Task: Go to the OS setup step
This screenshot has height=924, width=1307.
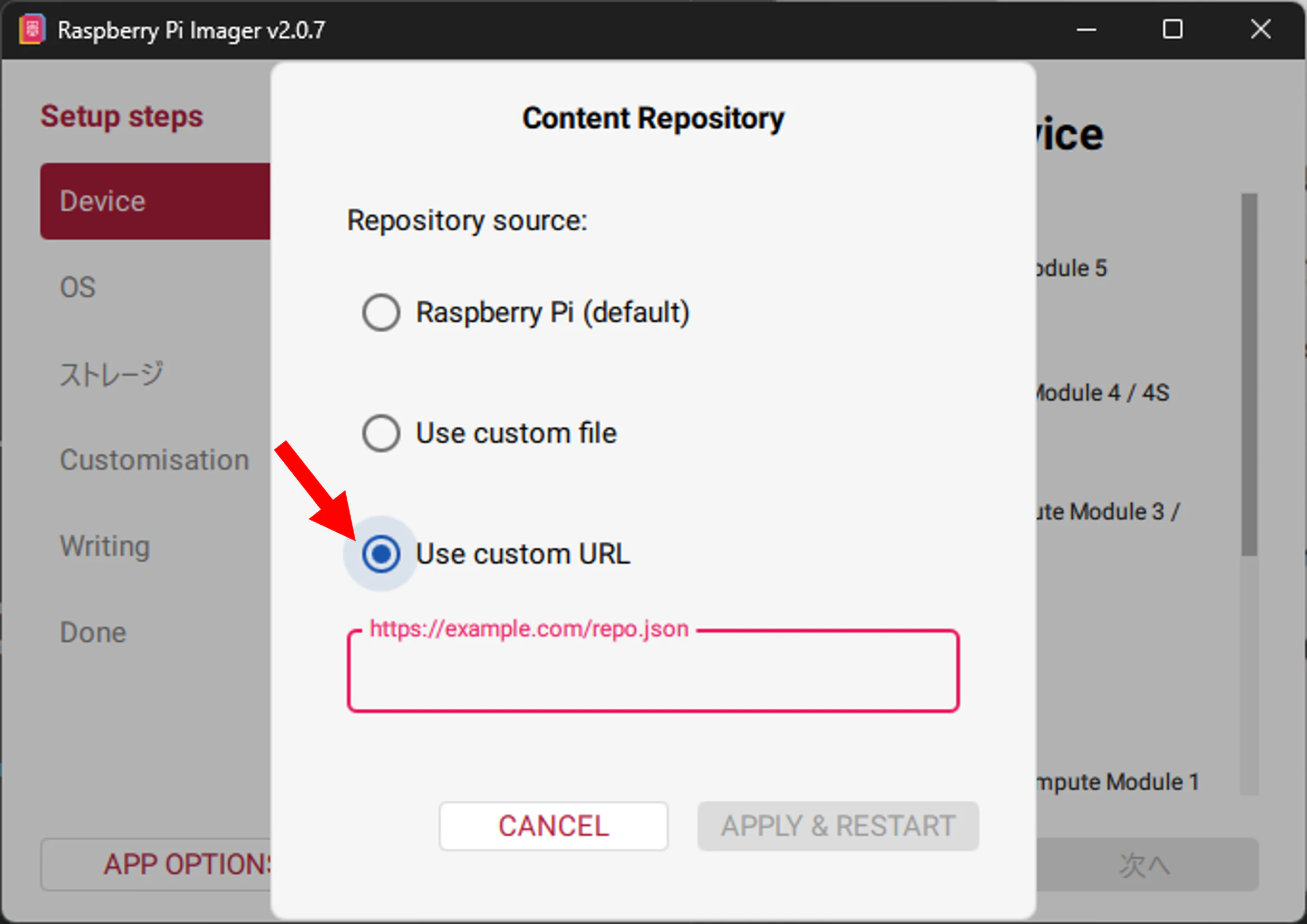Action: [78, 287]
